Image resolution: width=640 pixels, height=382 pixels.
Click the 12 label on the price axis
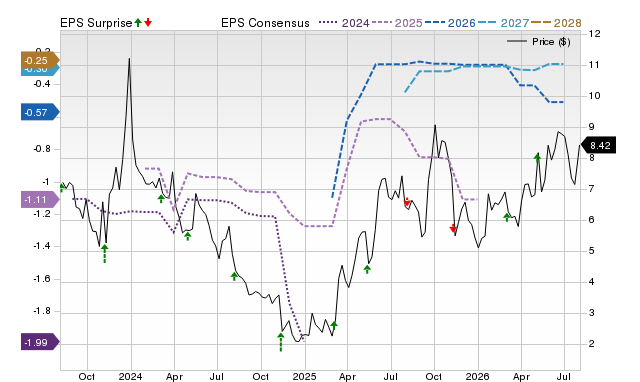coord(595,34)
